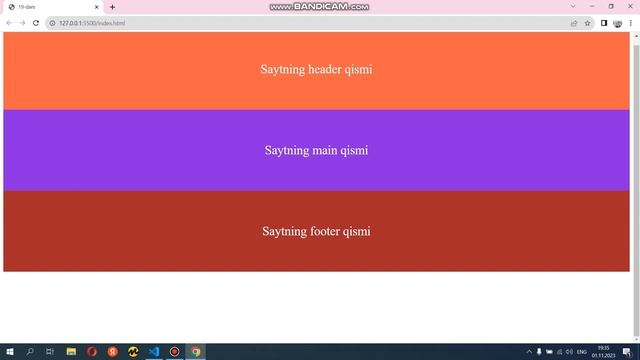
Task: Bookmark this page with the star icon
Action: tap(587, 23)
